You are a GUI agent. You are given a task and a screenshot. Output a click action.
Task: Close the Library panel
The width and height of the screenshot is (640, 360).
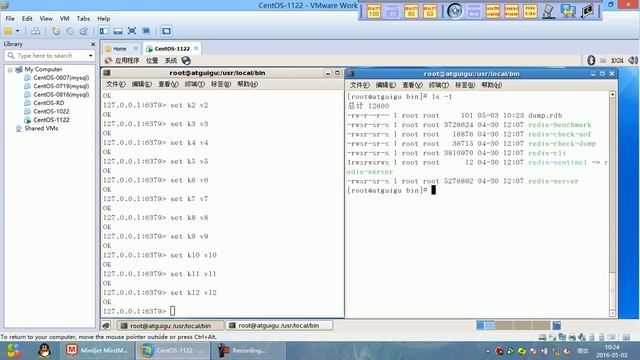[93, 44]
